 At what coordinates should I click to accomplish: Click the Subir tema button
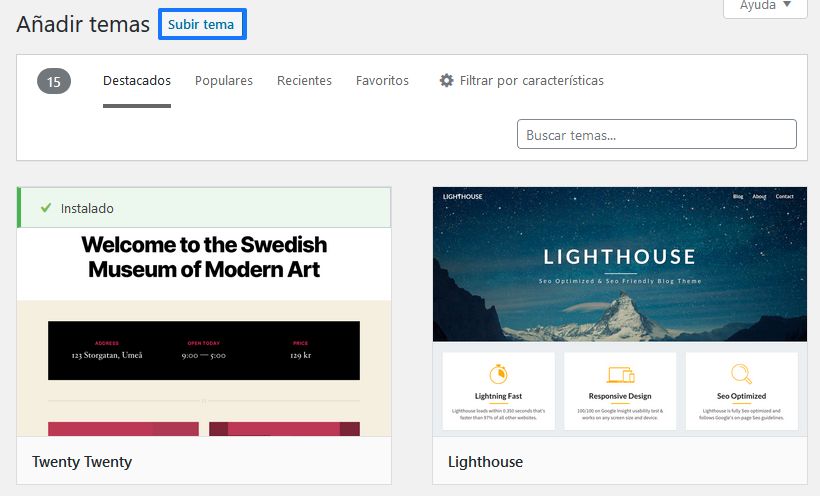(x=202, y=24)
